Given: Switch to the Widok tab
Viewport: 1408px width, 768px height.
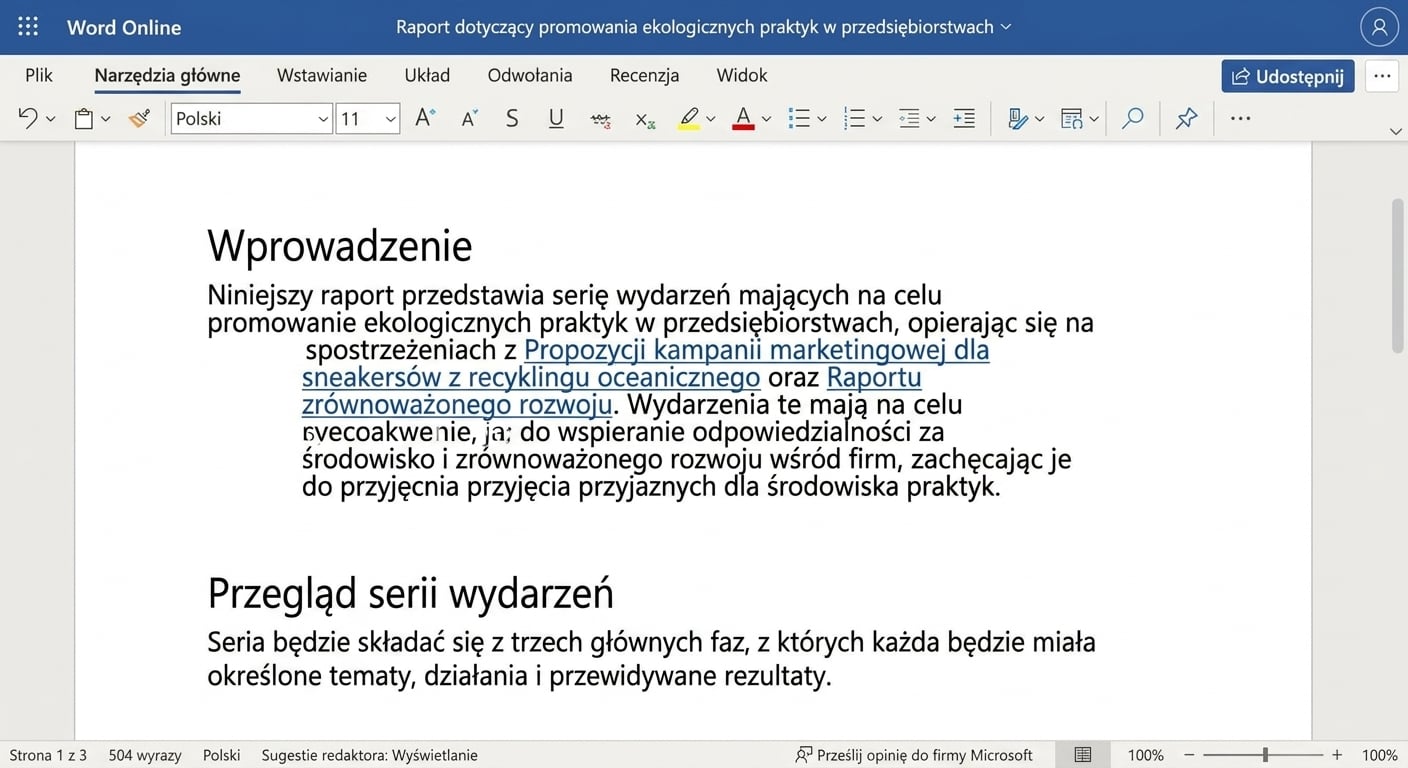Looking at the screenshot, I should tap(742, 75).
